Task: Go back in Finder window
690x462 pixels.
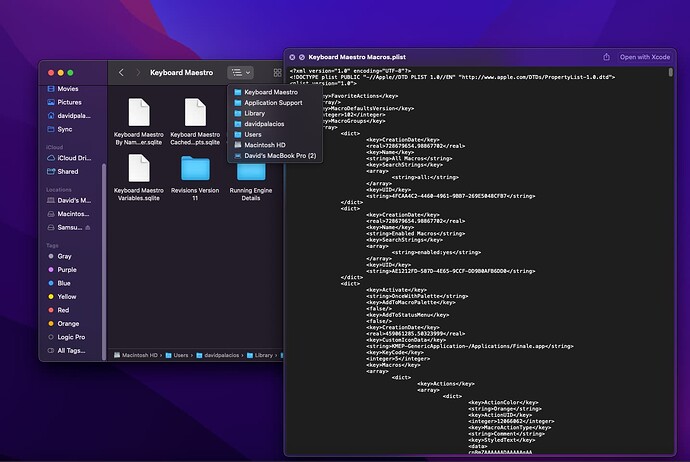Action: 121,73
